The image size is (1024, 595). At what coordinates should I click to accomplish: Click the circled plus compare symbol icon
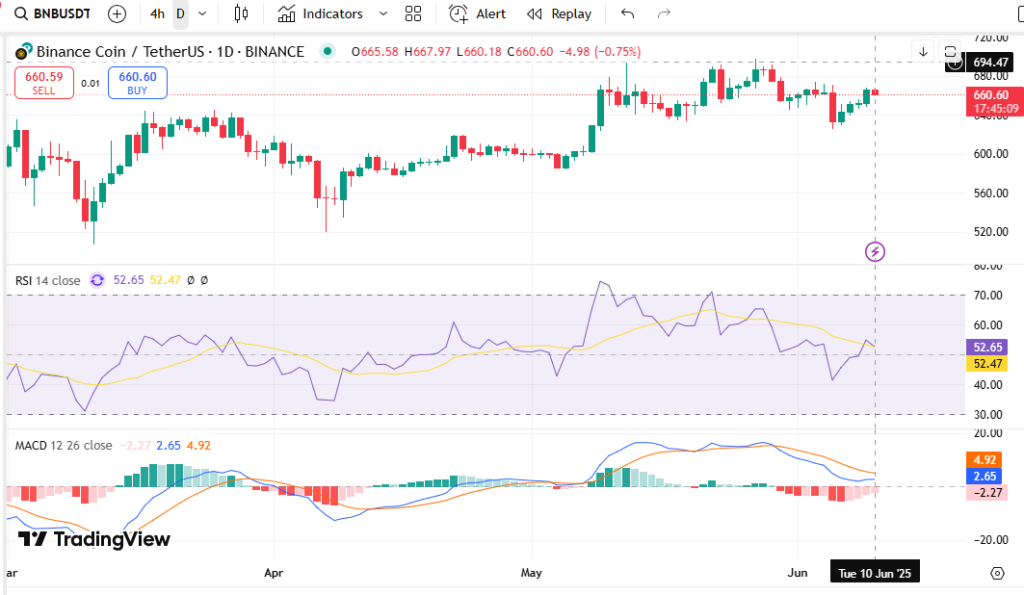tap(117, 14)
